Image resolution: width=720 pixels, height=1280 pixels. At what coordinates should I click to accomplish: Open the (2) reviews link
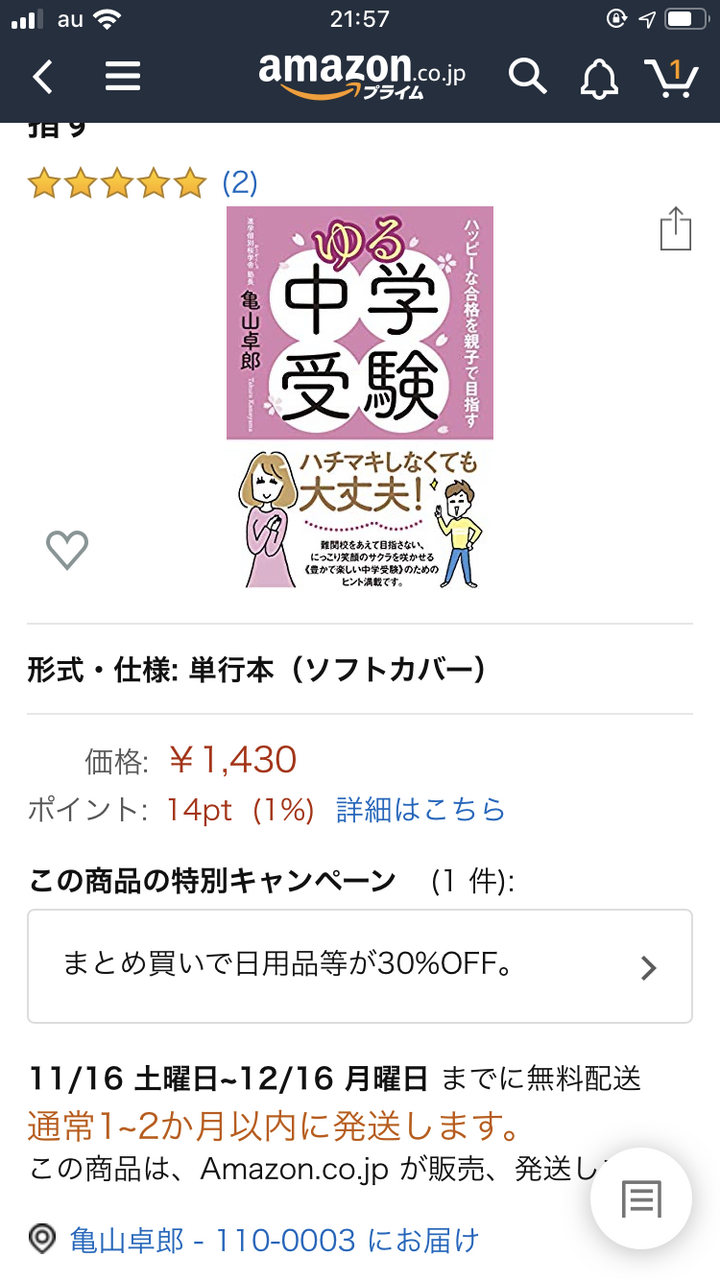coord(239,183)
